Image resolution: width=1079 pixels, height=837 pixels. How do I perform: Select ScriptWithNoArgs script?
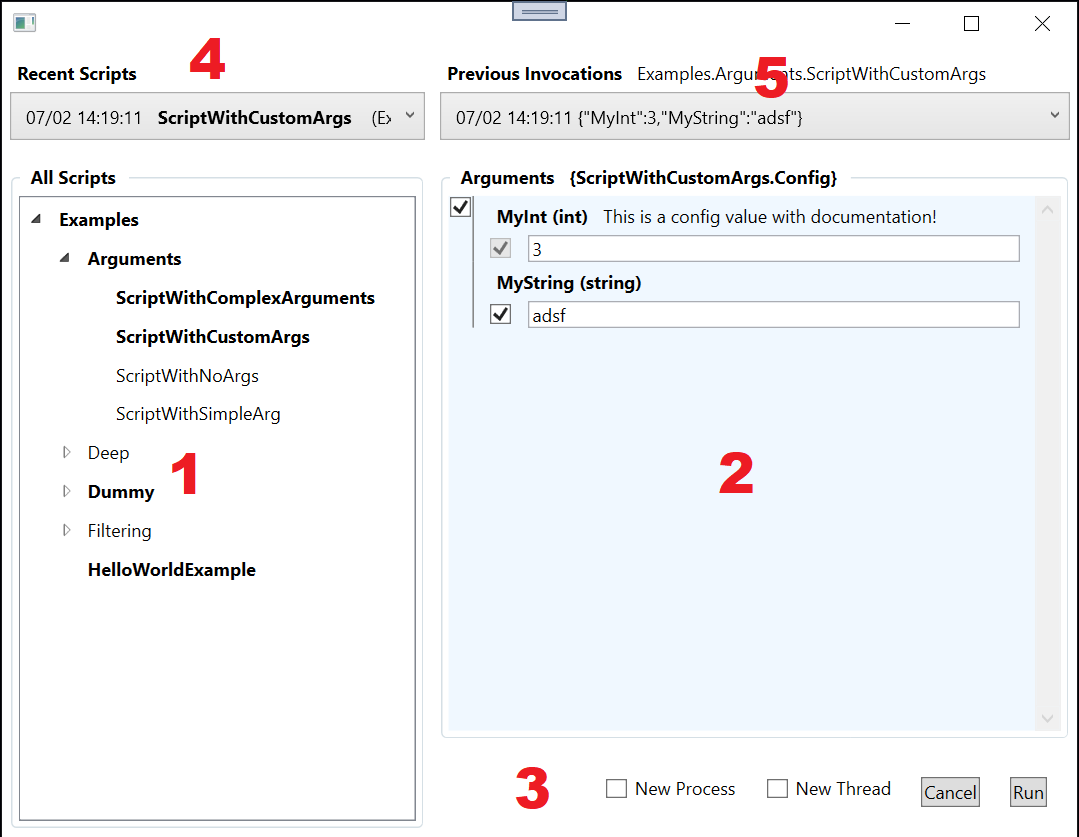(x=187, y=376)
